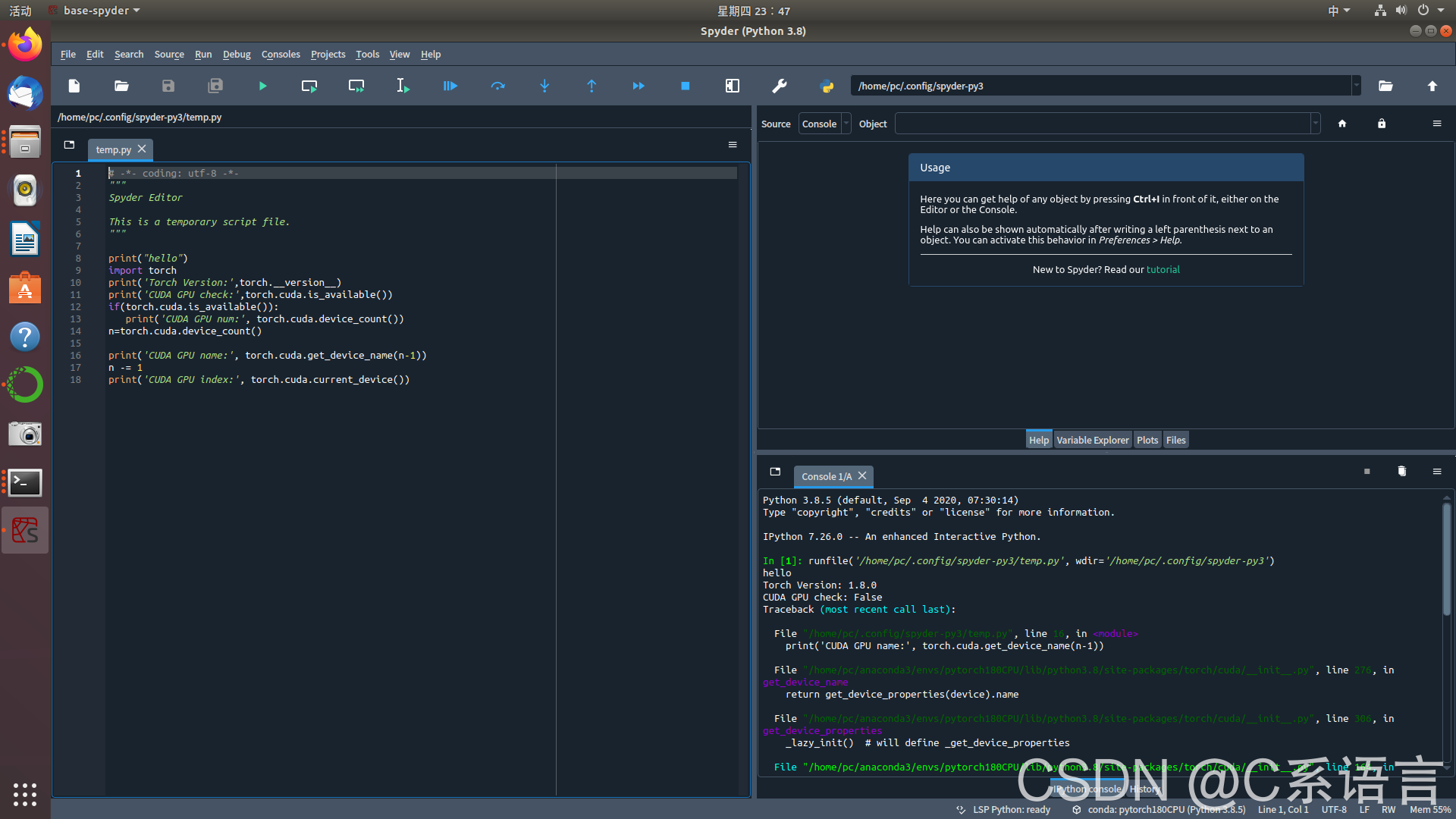The width and height of the screenshot is (1456, 819).
Task: Click line 10 of the code editor
Action: [224, 283]
